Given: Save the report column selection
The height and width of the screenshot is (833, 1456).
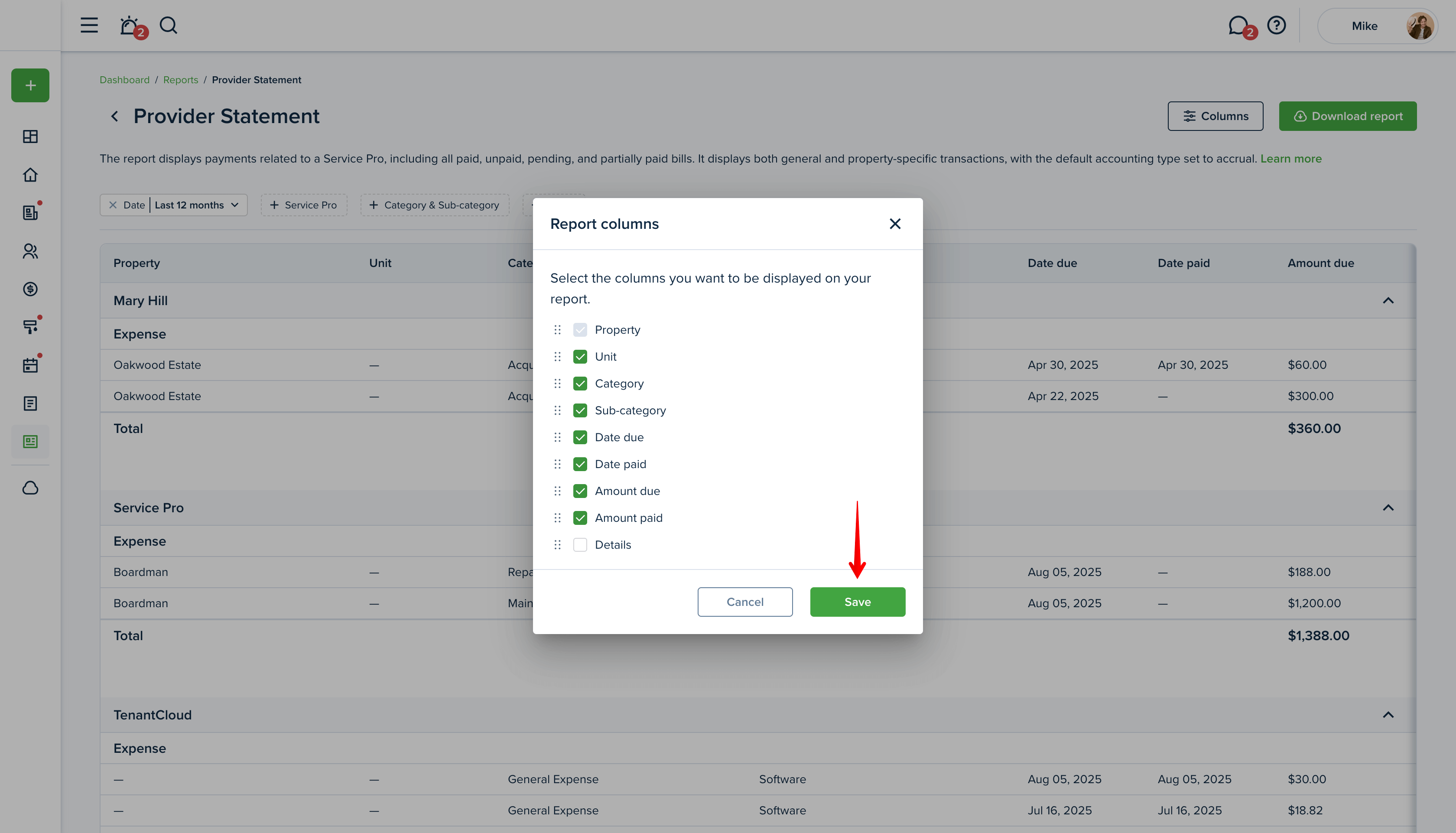Looking at the screenshot, I should pyautogui.click(x=857, y=602).
